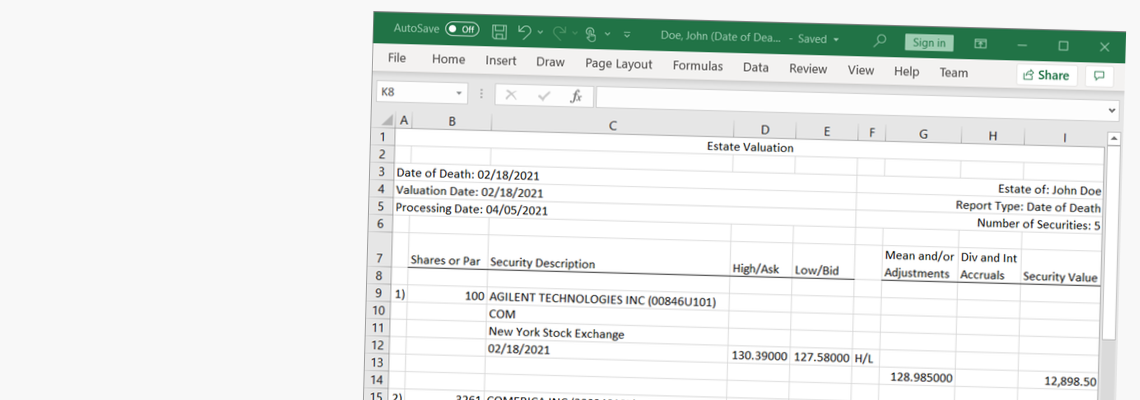Click the vertical scrollbar thumb
Viewport: 1140px width, 400px height.
tap(1109, 243)
